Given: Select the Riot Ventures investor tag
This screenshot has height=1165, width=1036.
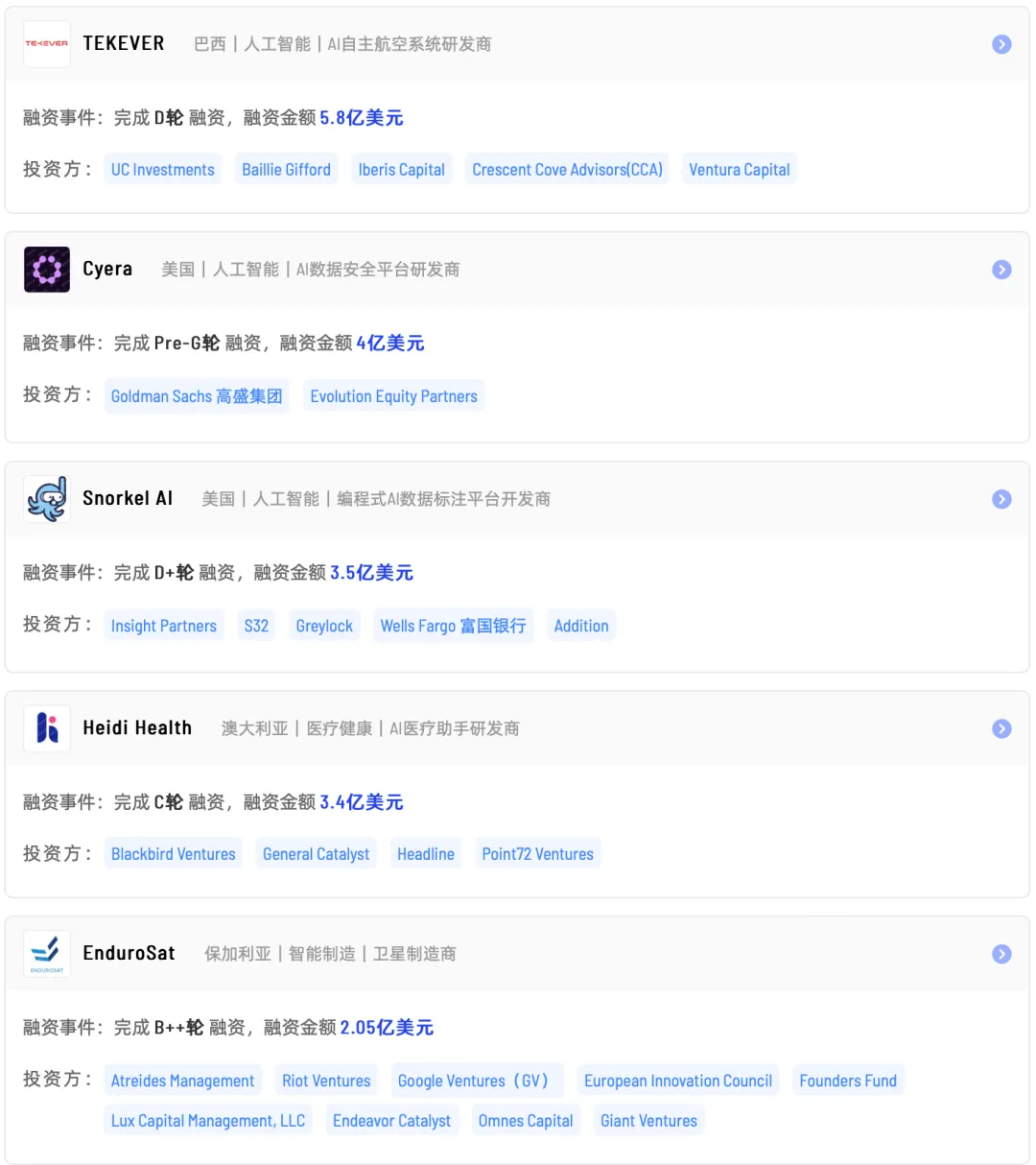Looking at the screenshot, I should [326, 1081].
